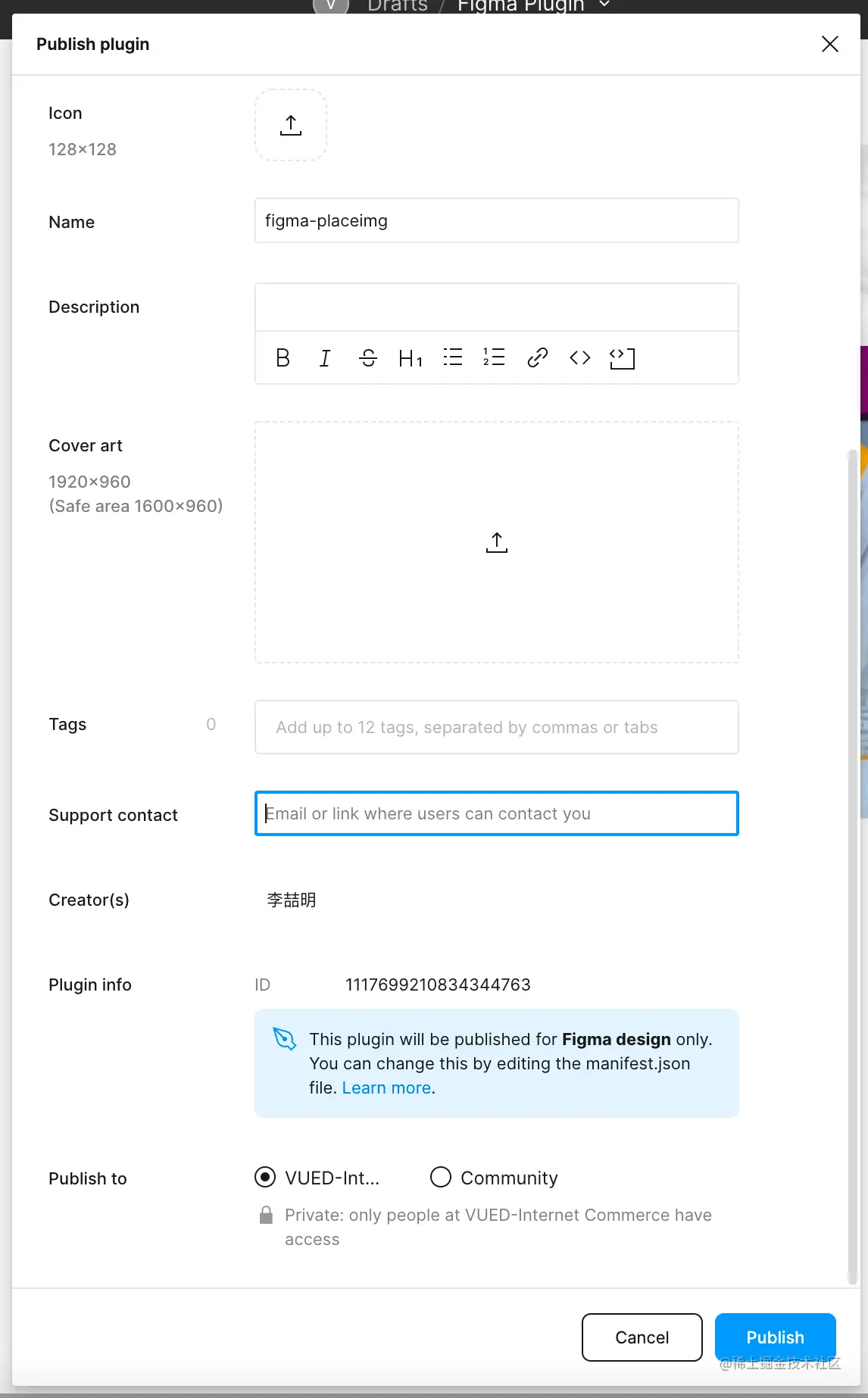This screenshot has height=1398, width=868.
Task: Expand the Figma Plugin title dropdown
Action: pyautogui.click(x=604, y=5)
